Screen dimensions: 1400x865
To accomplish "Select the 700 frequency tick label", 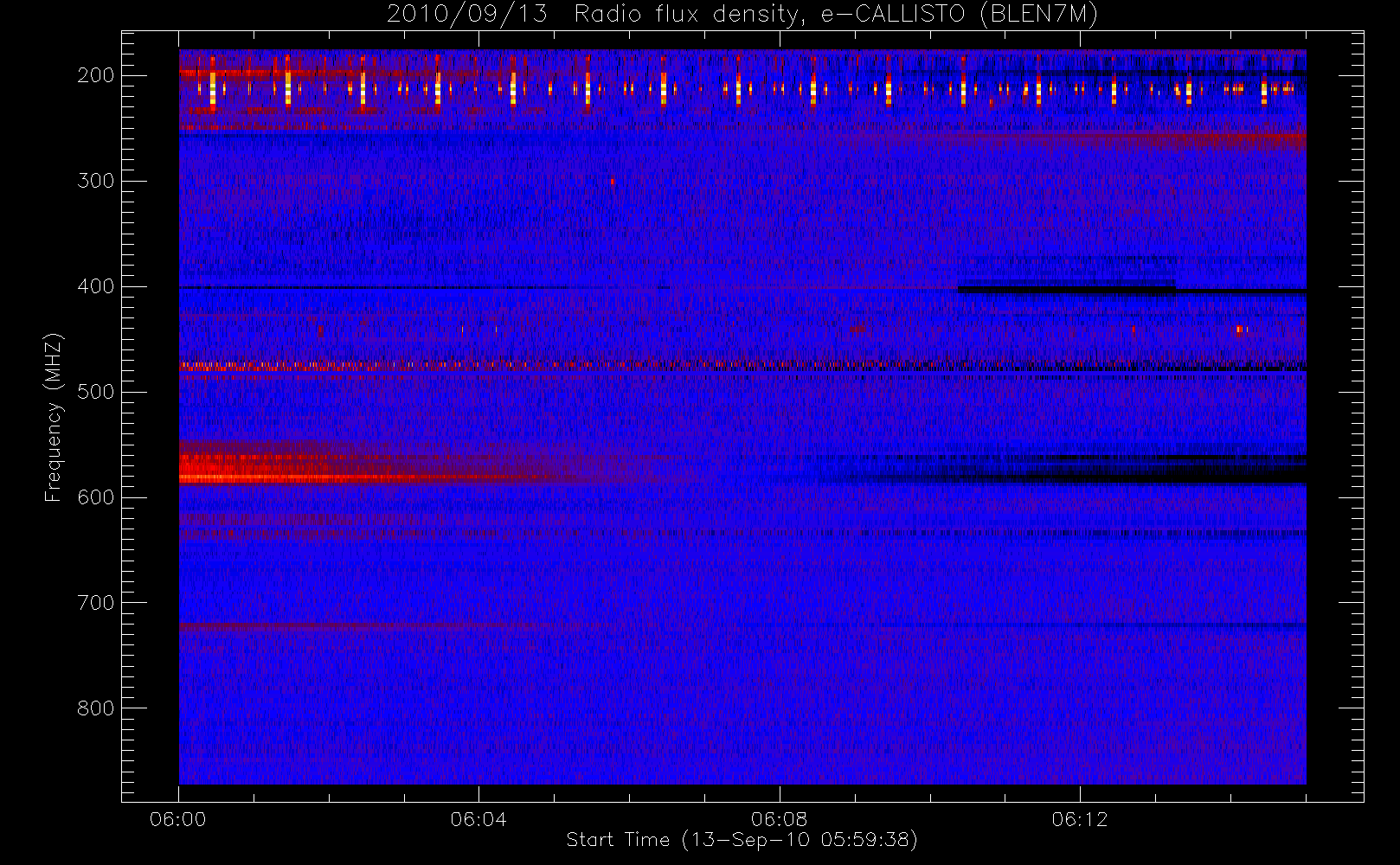I will (96, 603).
